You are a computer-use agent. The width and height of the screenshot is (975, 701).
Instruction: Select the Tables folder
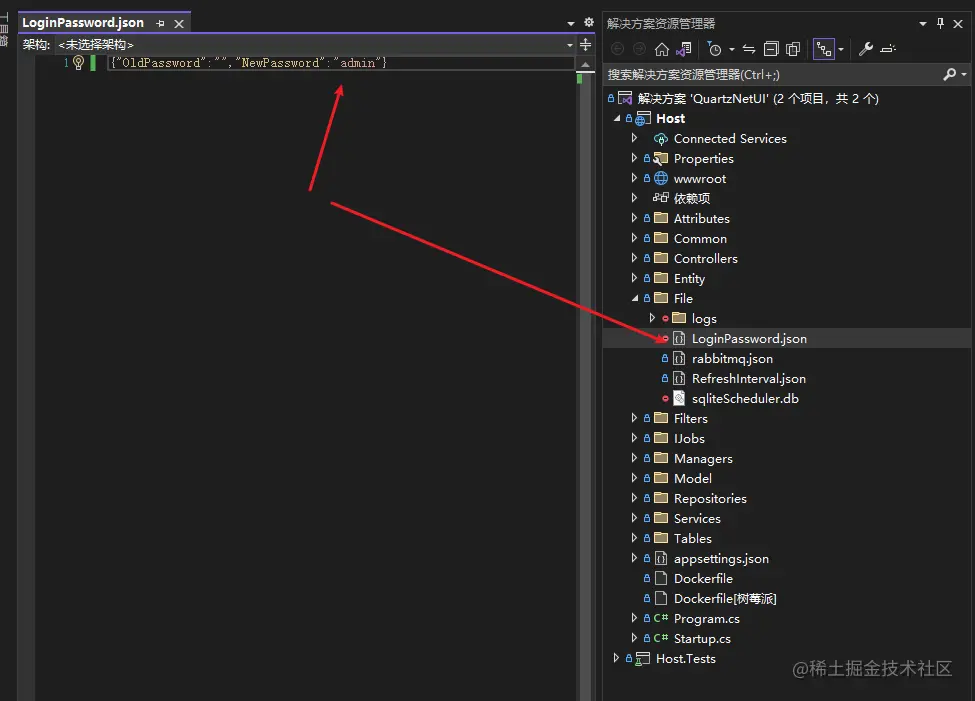coord(693,538)
